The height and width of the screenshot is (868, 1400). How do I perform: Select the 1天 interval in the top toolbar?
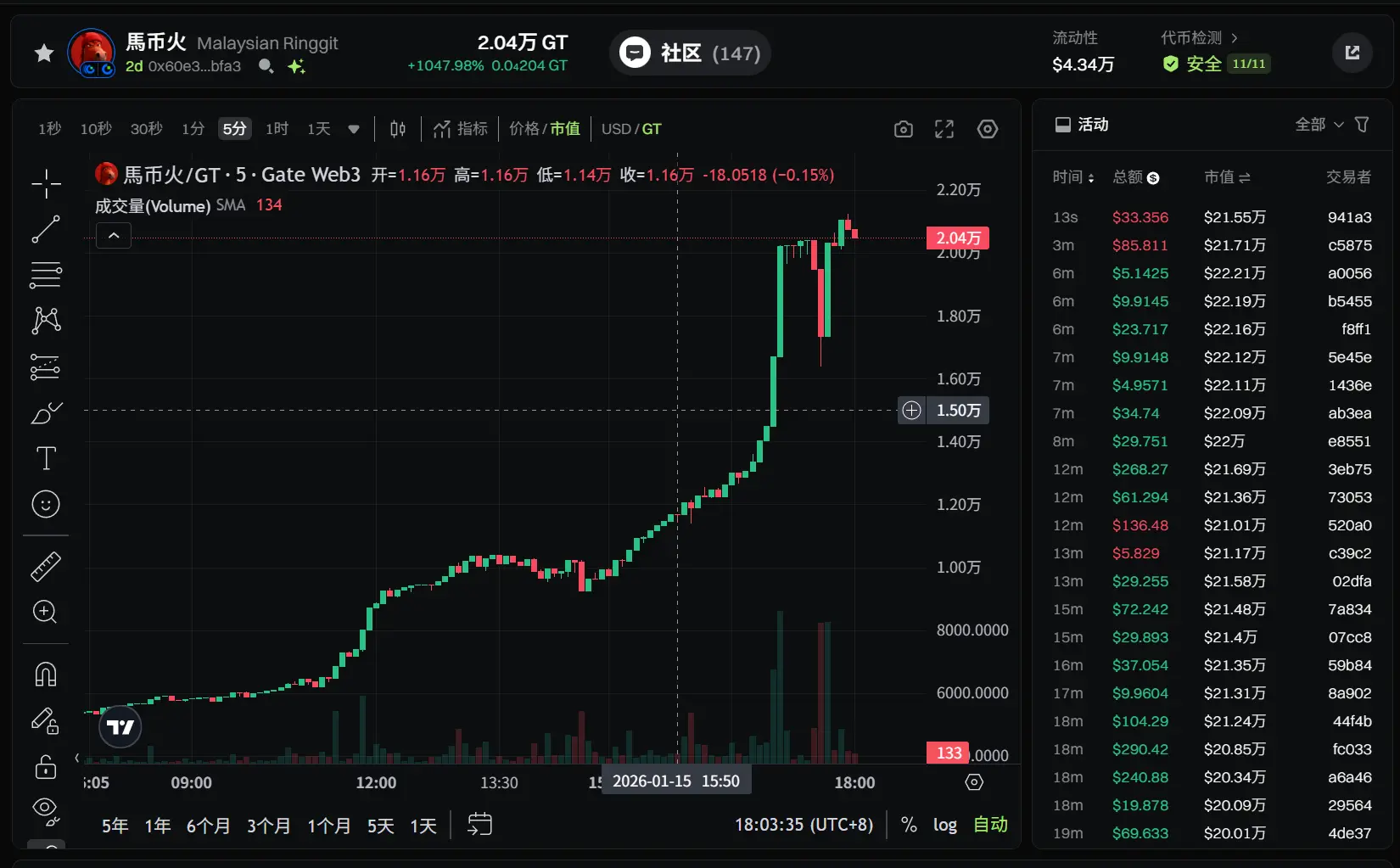pos(318,129)
